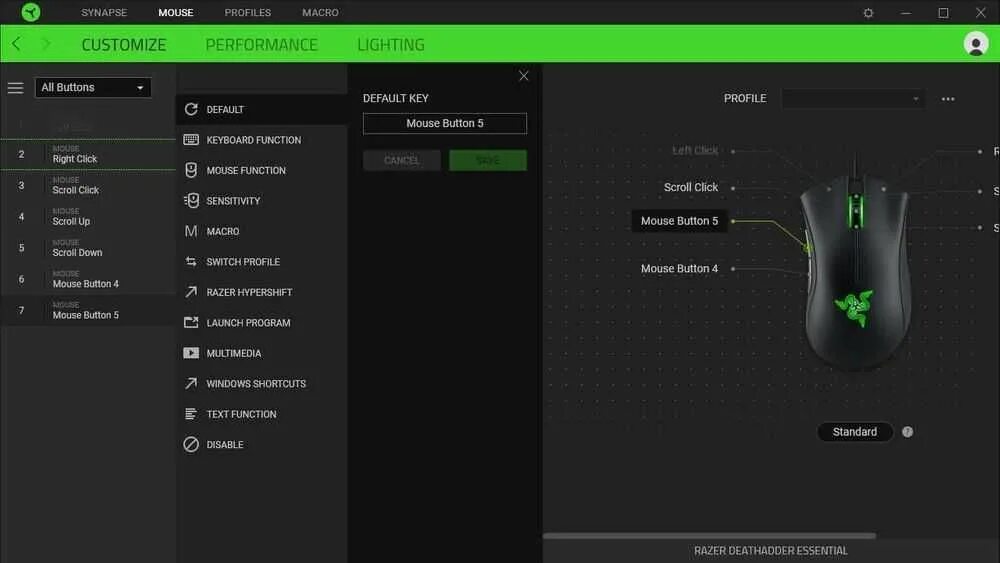Open profile options three-dot menu
This screenshot has height=563, width=1000.
click(948, 99)
